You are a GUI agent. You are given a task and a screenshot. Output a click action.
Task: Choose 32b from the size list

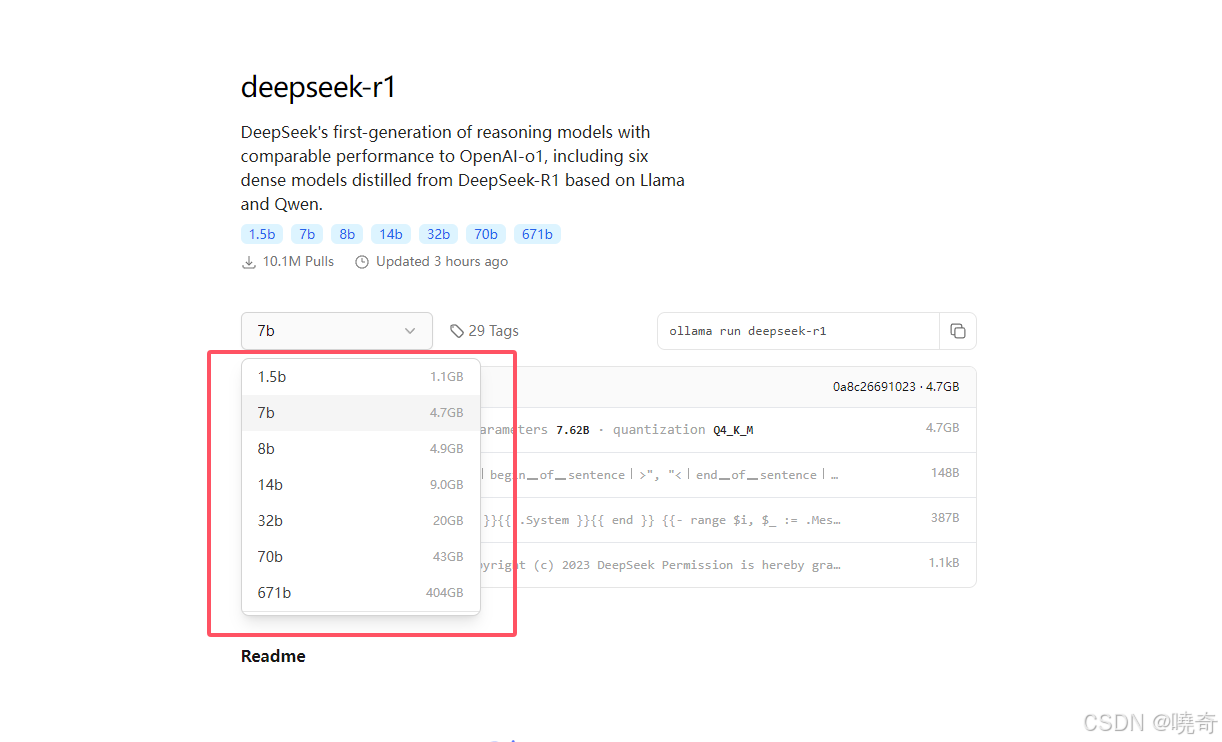pos(361,521)
